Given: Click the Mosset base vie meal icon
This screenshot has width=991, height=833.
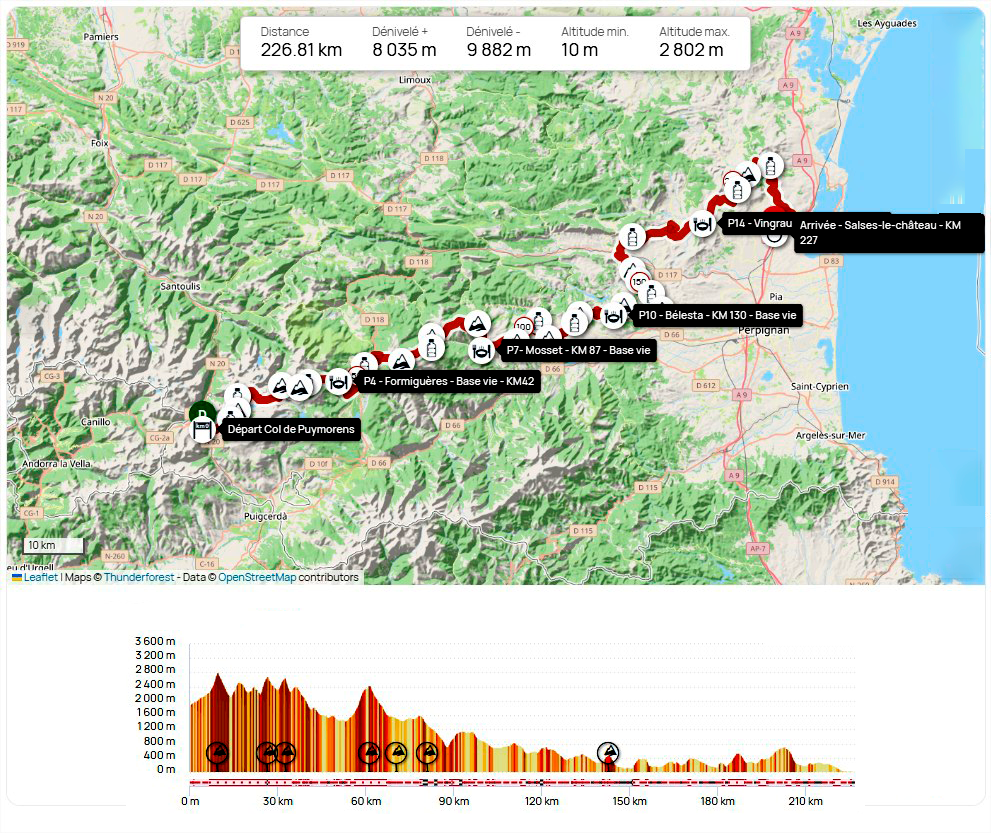Looking at the screenshot, I should (x=482, y=350).
